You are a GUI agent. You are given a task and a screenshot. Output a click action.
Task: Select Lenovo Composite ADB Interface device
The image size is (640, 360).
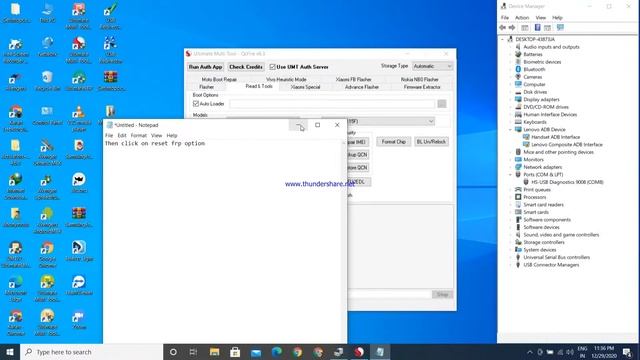click(x=567, y=144)
